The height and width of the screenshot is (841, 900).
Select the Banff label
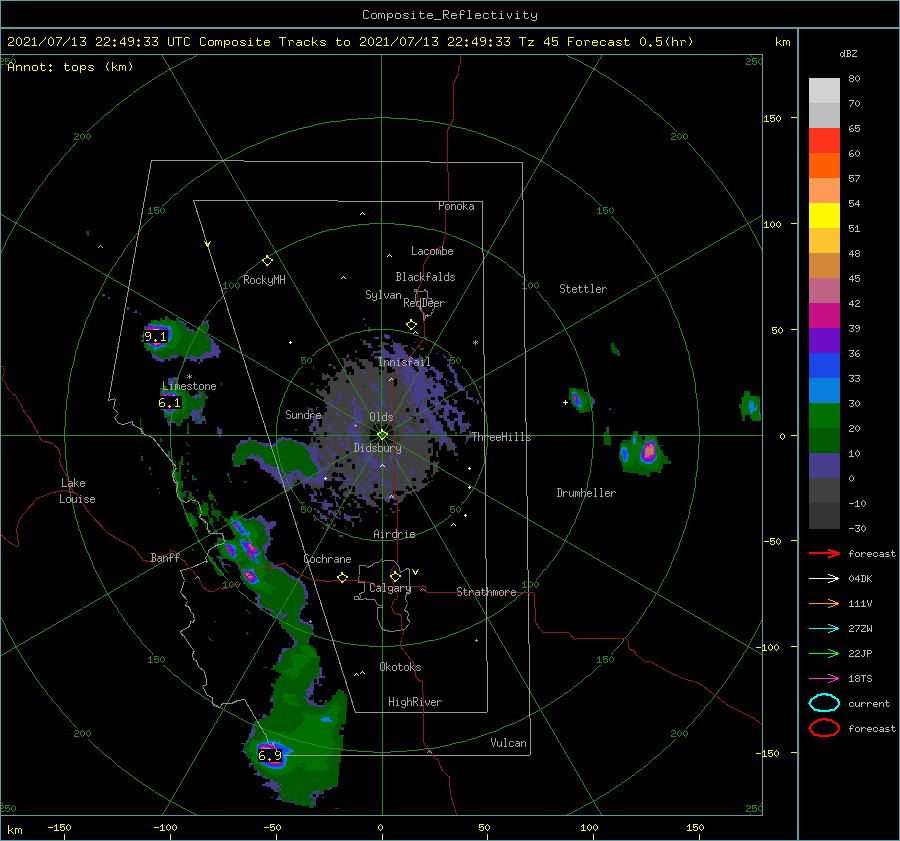coord(165,557)
